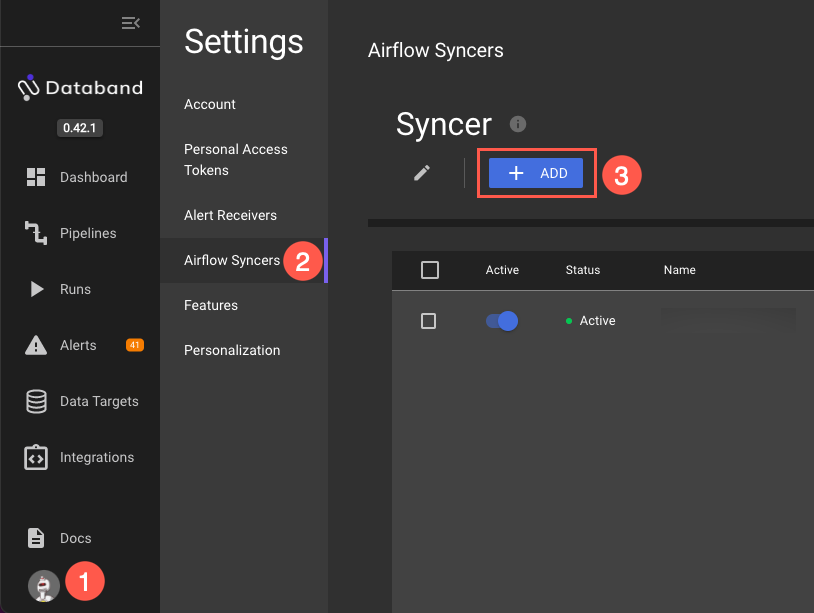Click the Syncer info icon
This screenshot has width=814, height=613.
518,124
